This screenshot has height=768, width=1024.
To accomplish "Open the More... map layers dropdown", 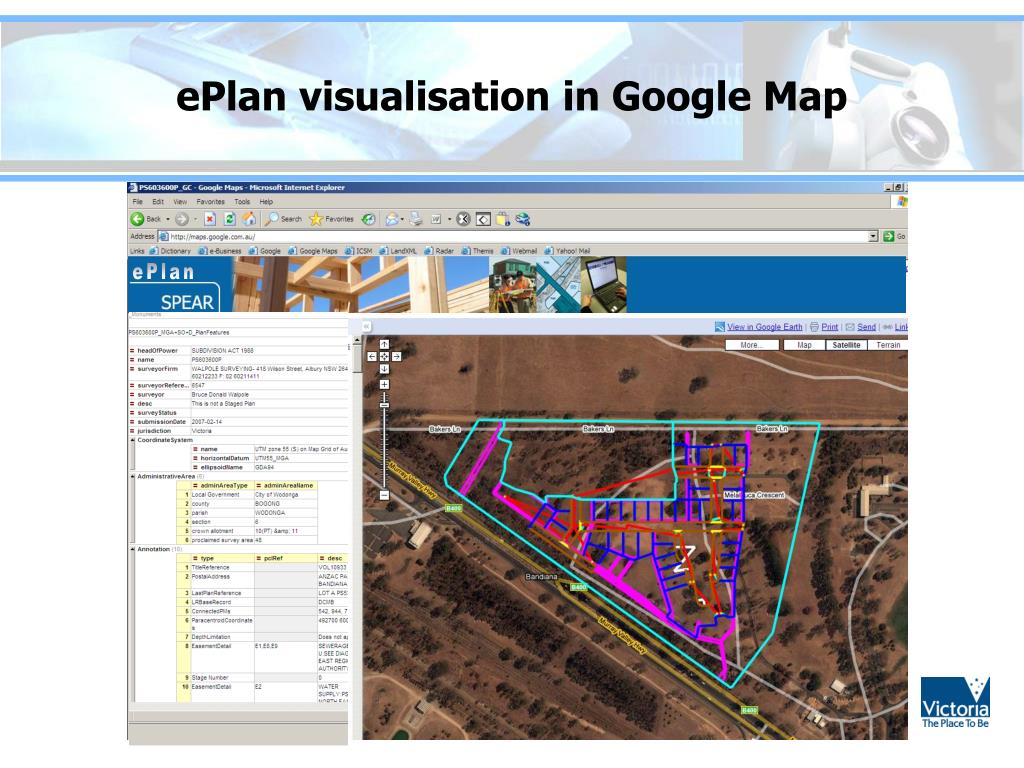I will pos(752,345).
